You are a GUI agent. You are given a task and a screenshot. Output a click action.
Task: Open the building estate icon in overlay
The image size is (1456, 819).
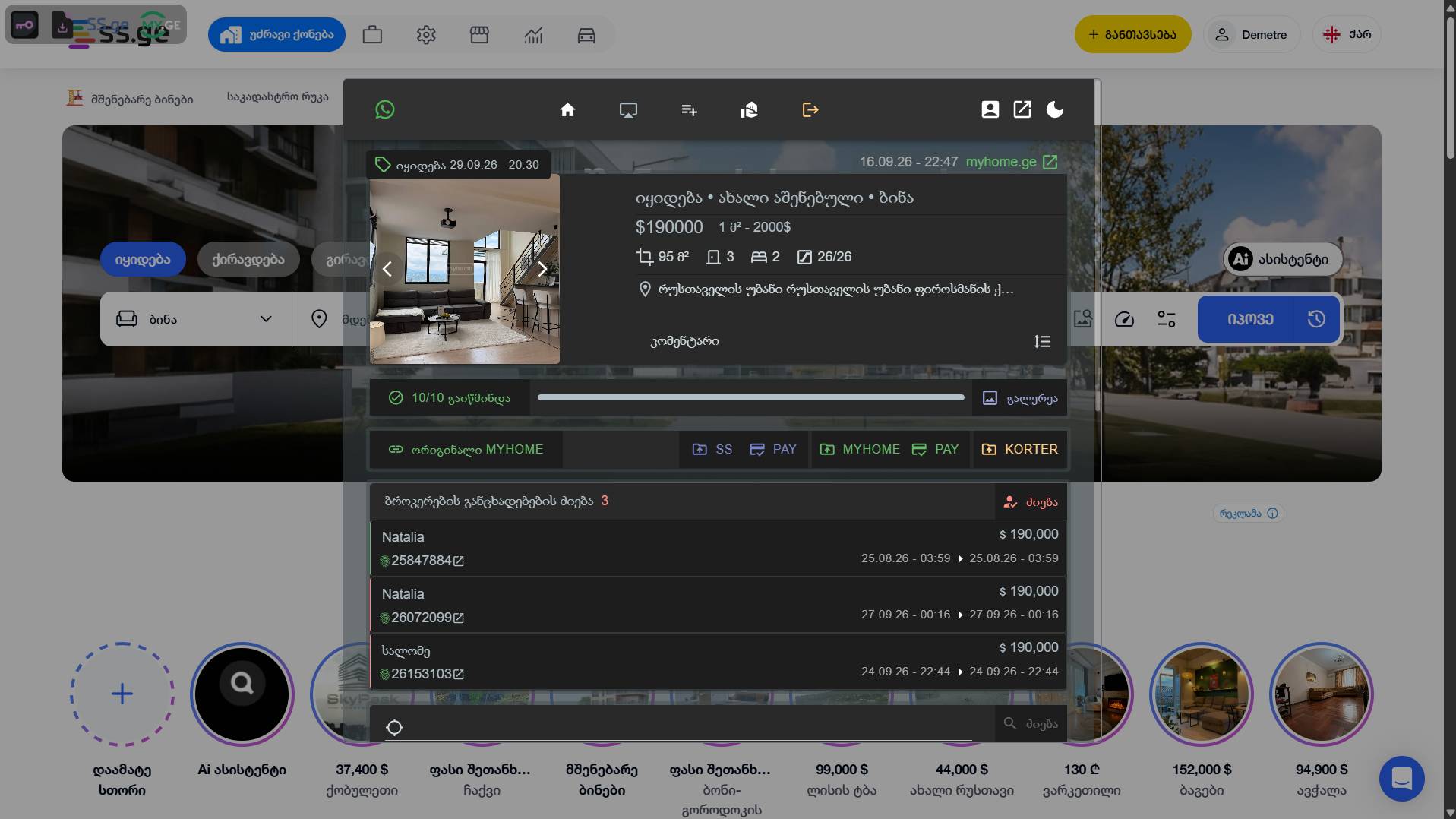pyautogui.click(x=750, y=110)
